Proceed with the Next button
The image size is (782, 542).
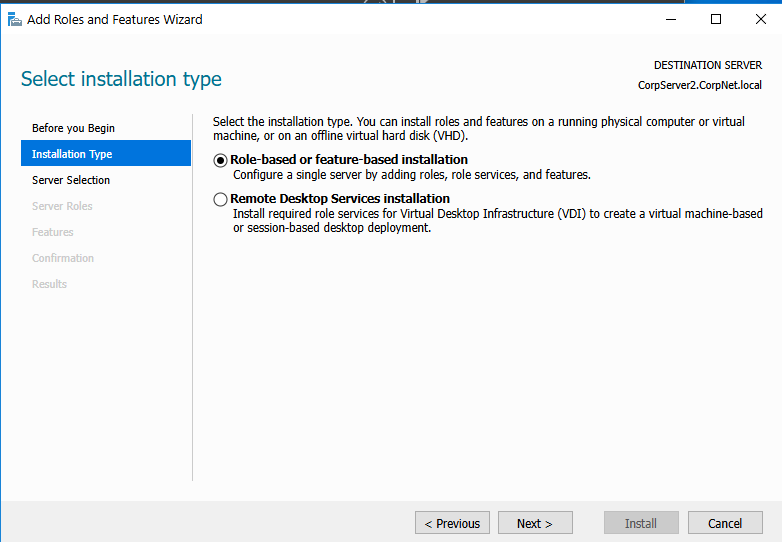(x=535, y=523)
